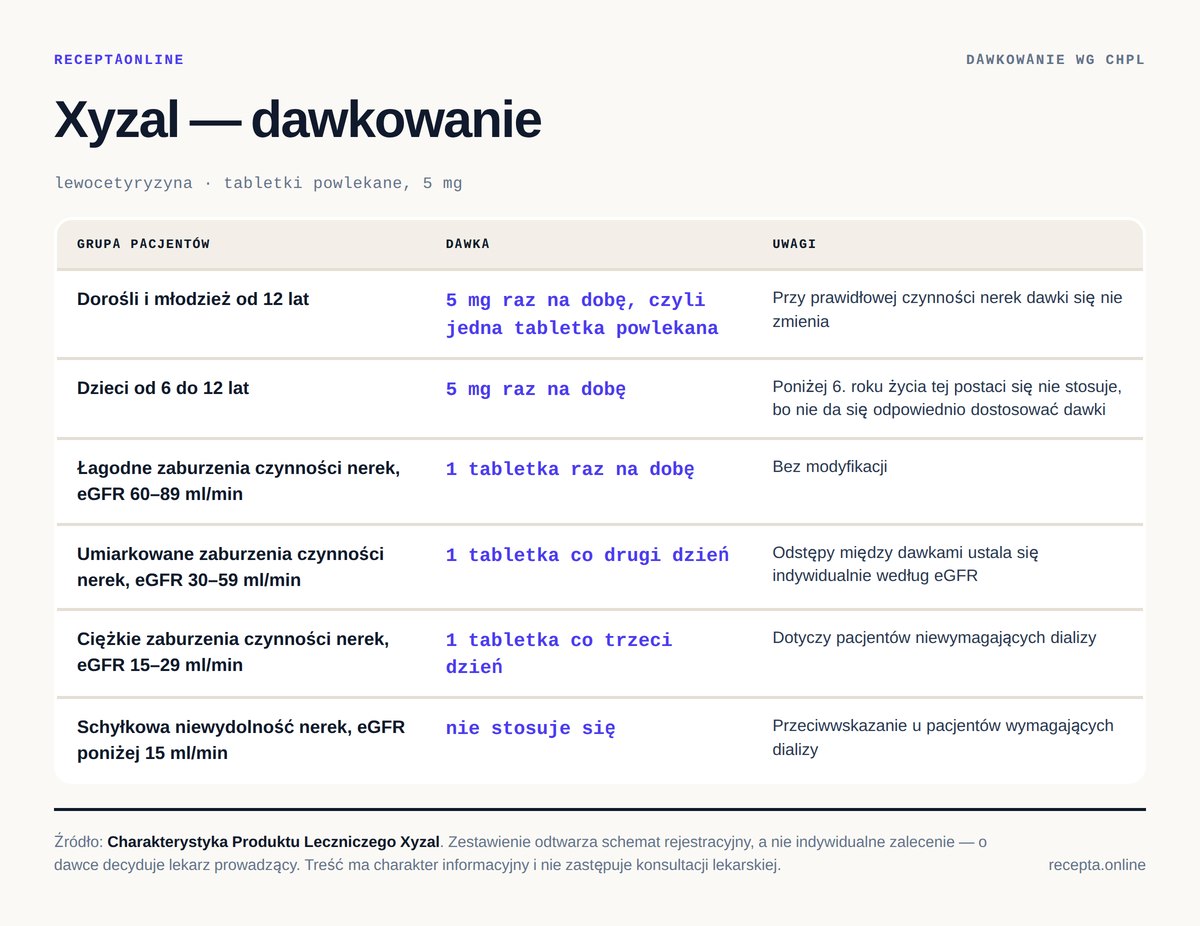Open the recepta.online footer link
Image resolution: width=1200 pixels, height=926 pixels.
(1097, 865)
